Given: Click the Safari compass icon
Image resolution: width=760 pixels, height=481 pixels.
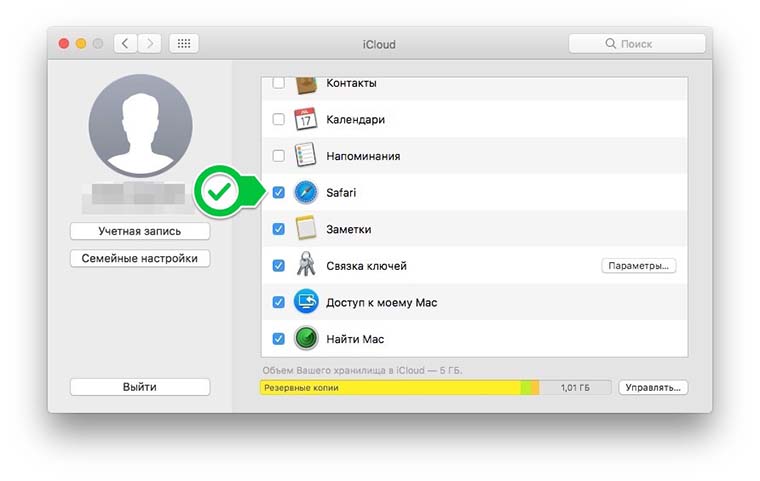Looking at the screenshot, I should tap(306, 192).
